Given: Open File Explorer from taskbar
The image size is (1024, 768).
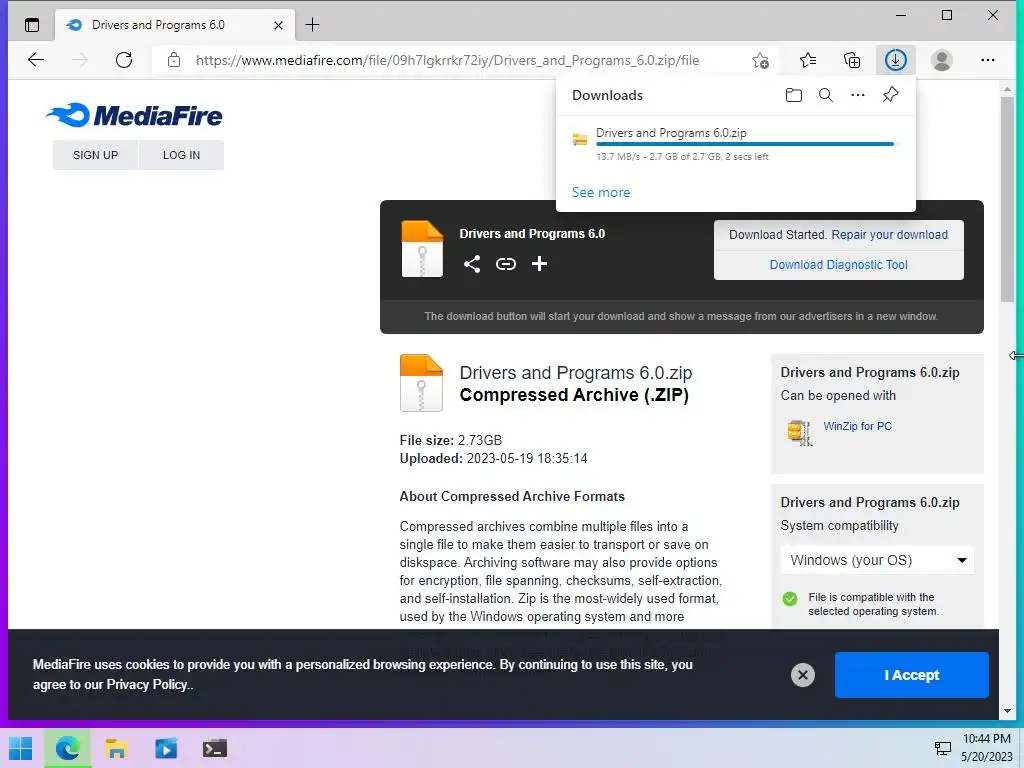Looking at the screenshot, I should tap(116, 748).
